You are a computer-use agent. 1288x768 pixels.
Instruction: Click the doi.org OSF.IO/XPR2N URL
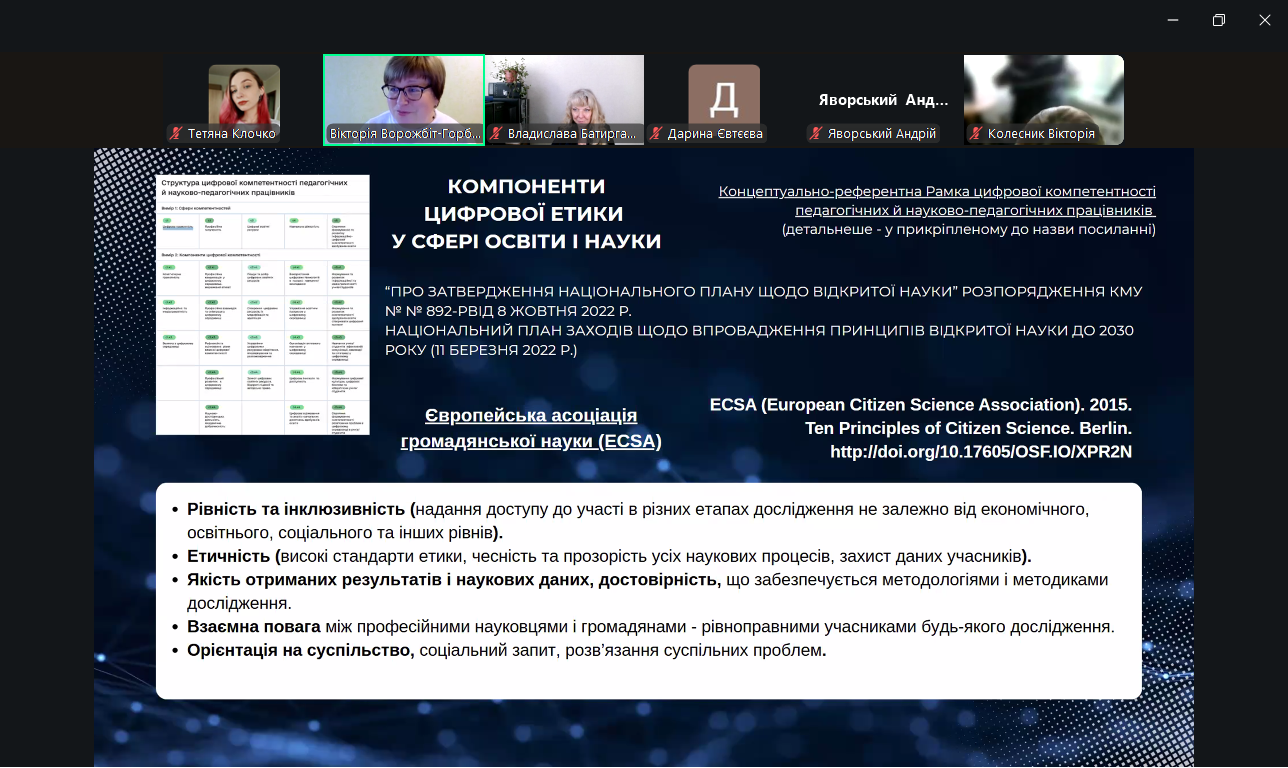tap(980, 452)
